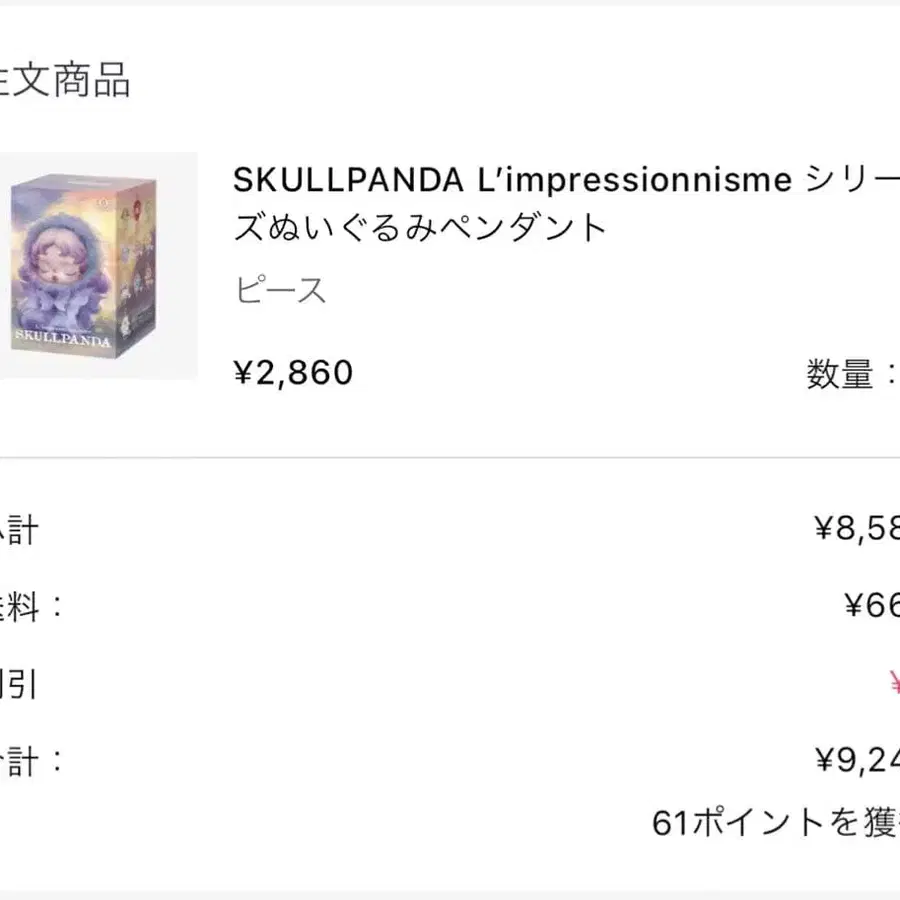Click the ¥8,58 subtotal amount

point(856,528)
